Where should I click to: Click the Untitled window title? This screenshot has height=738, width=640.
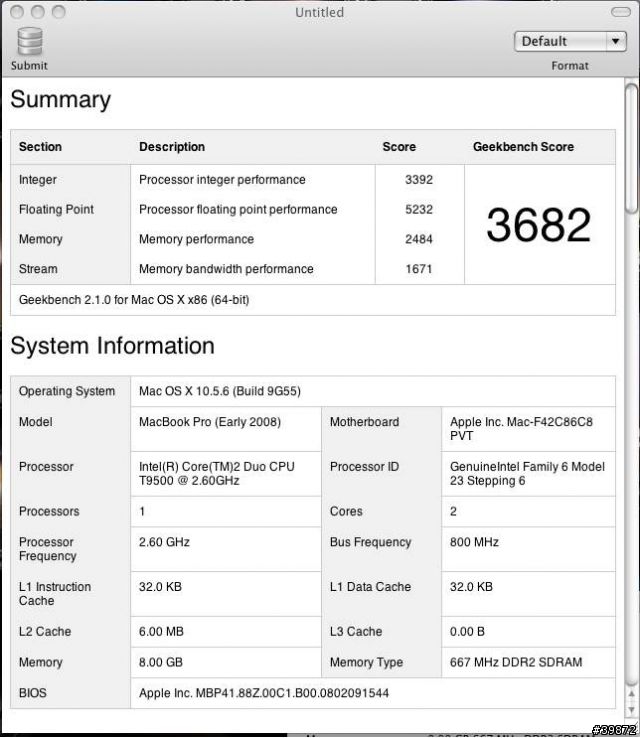tap(320, 12)
